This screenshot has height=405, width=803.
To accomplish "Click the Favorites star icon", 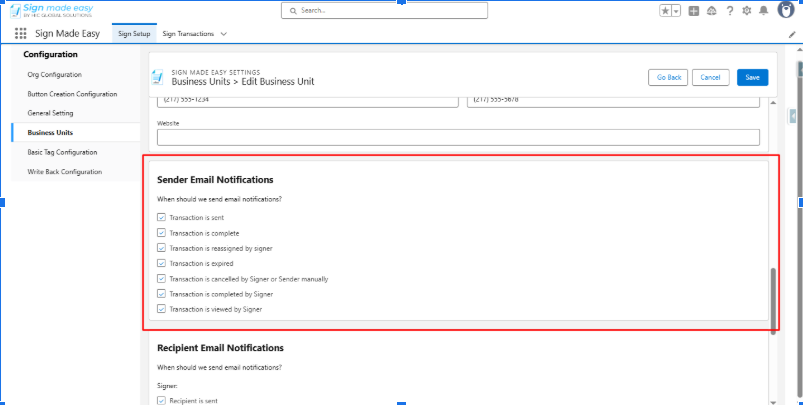I will [x=665, y=11].
